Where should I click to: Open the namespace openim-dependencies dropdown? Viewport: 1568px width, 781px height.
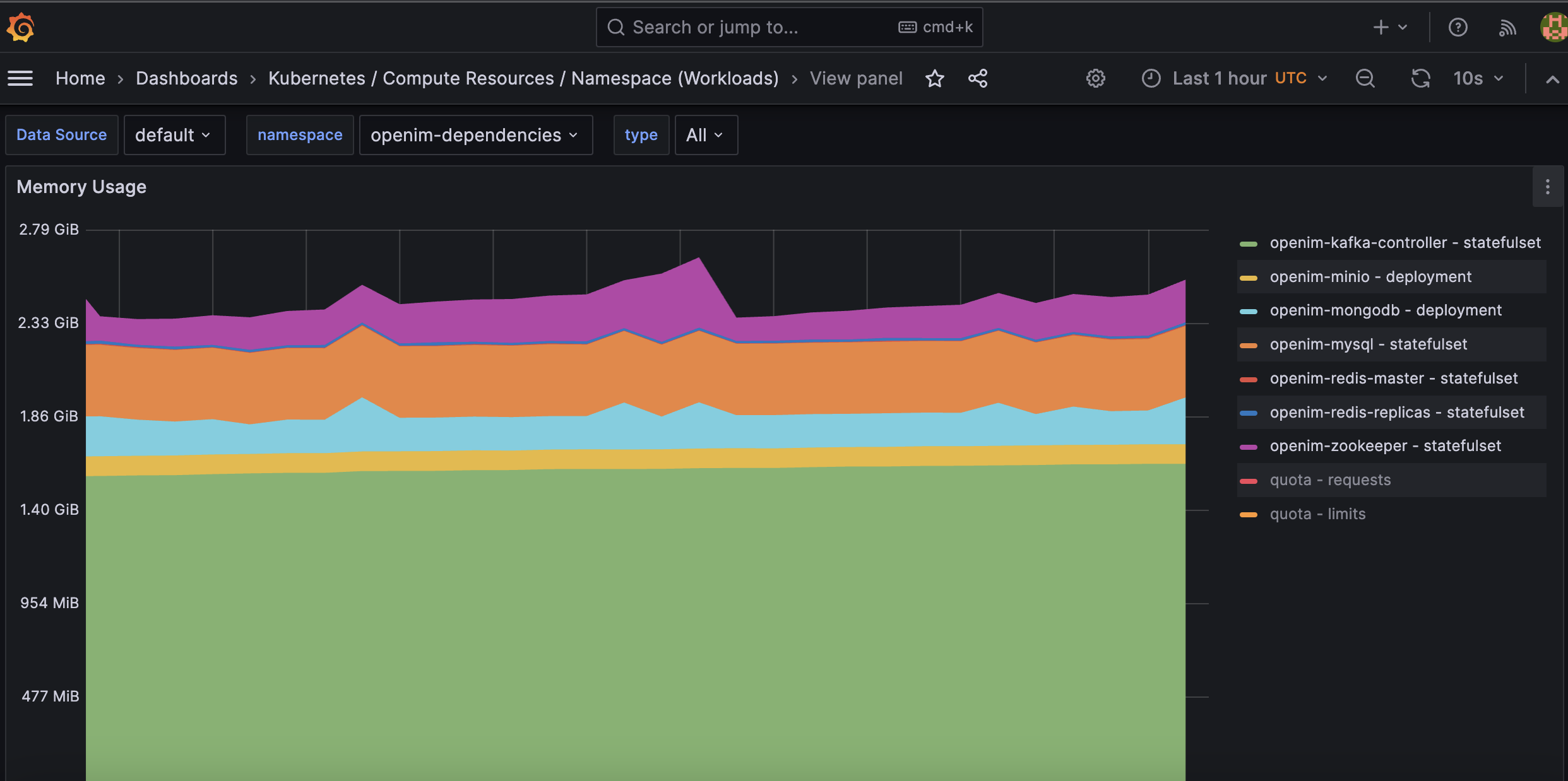475,135
